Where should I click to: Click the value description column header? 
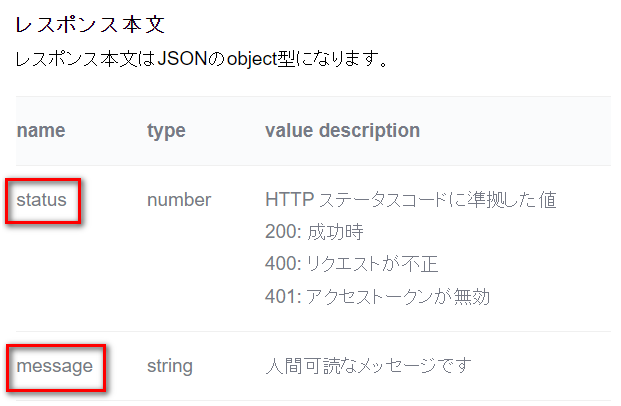pyautogui.click(x=342, y=130)
